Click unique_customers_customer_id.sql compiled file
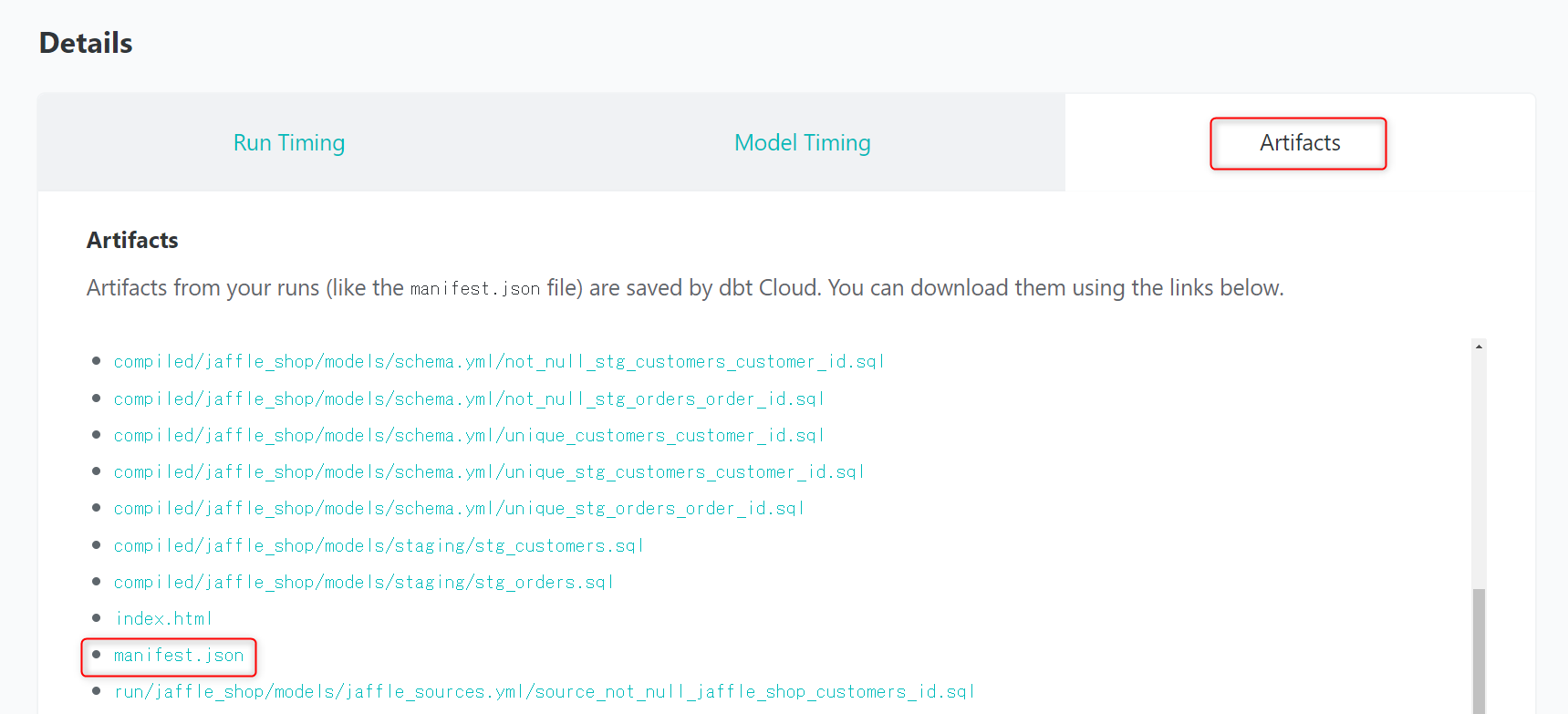 click(x=468, y=436)
